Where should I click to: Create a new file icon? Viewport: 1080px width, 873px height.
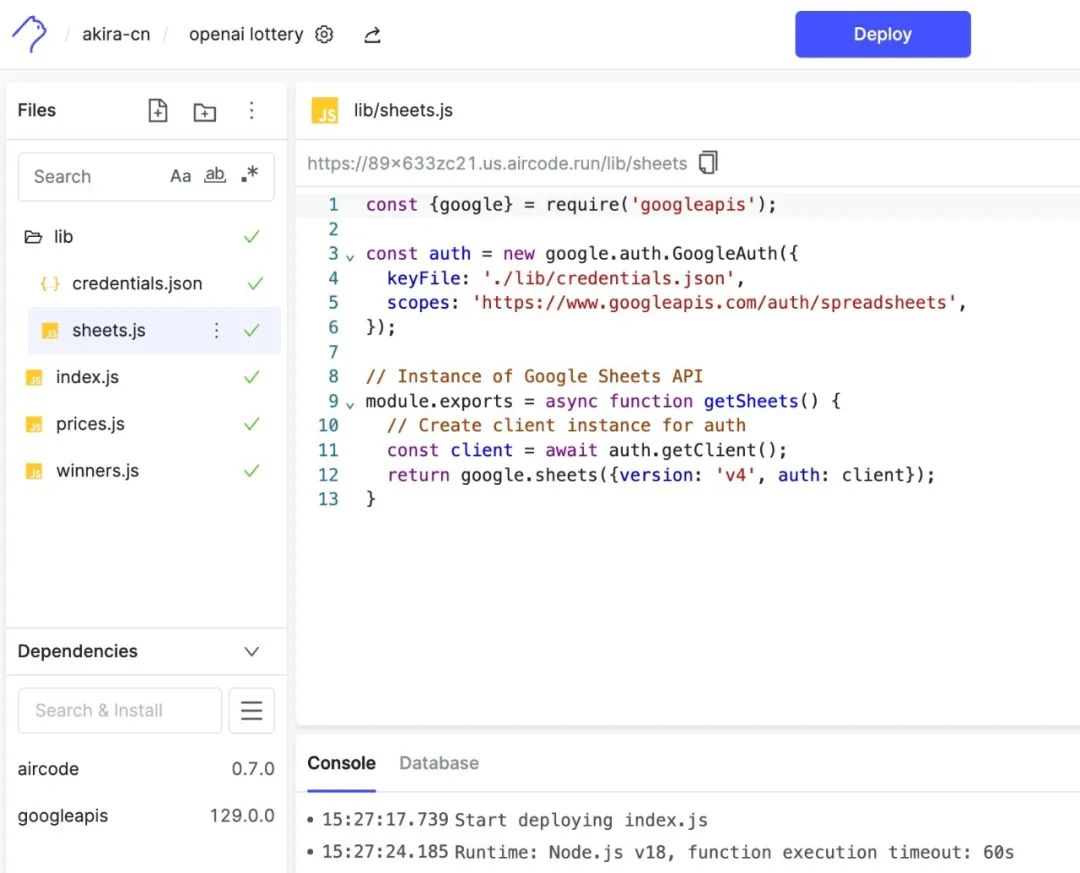point(158,110)
